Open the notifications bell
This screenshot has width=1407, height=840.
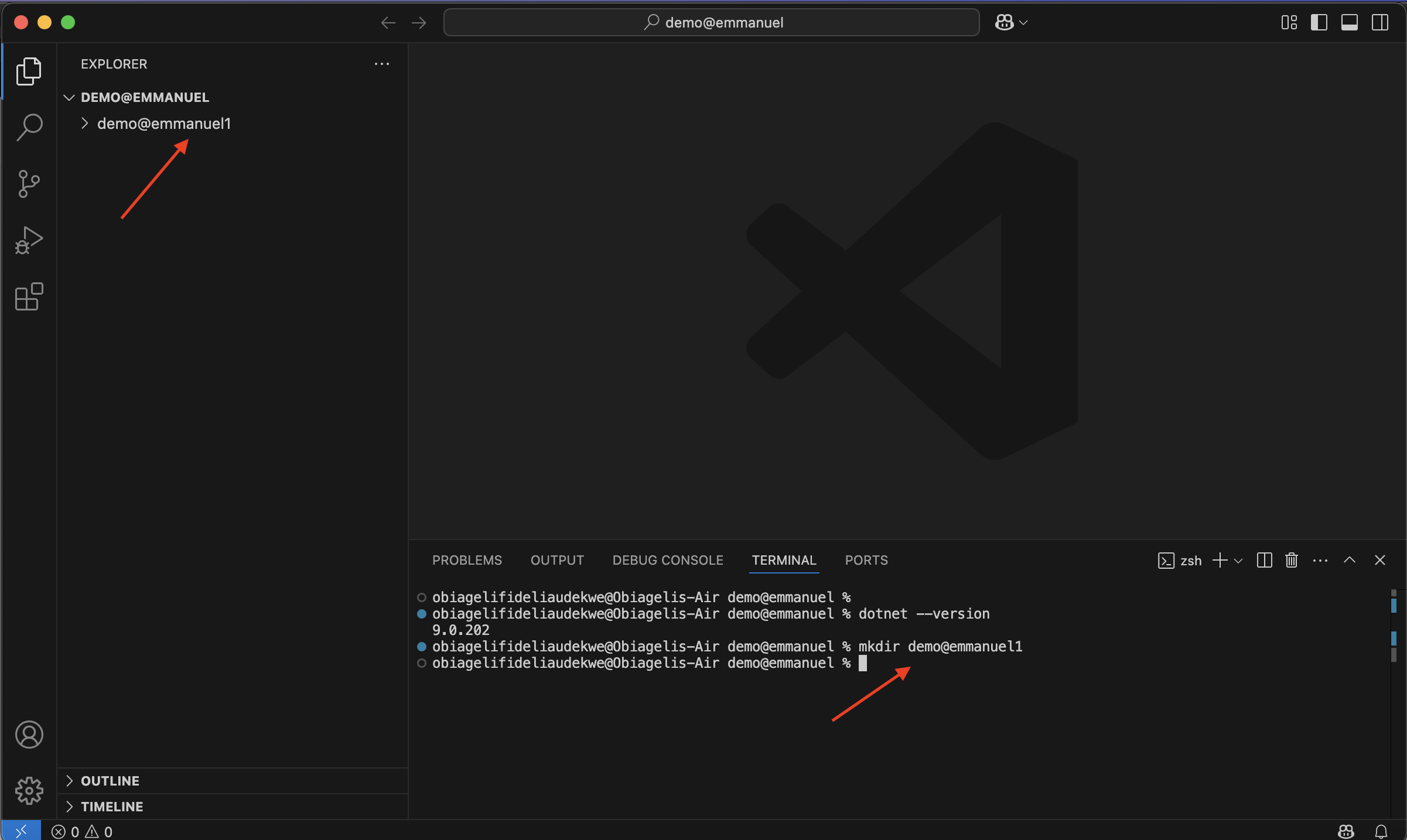1381,831
